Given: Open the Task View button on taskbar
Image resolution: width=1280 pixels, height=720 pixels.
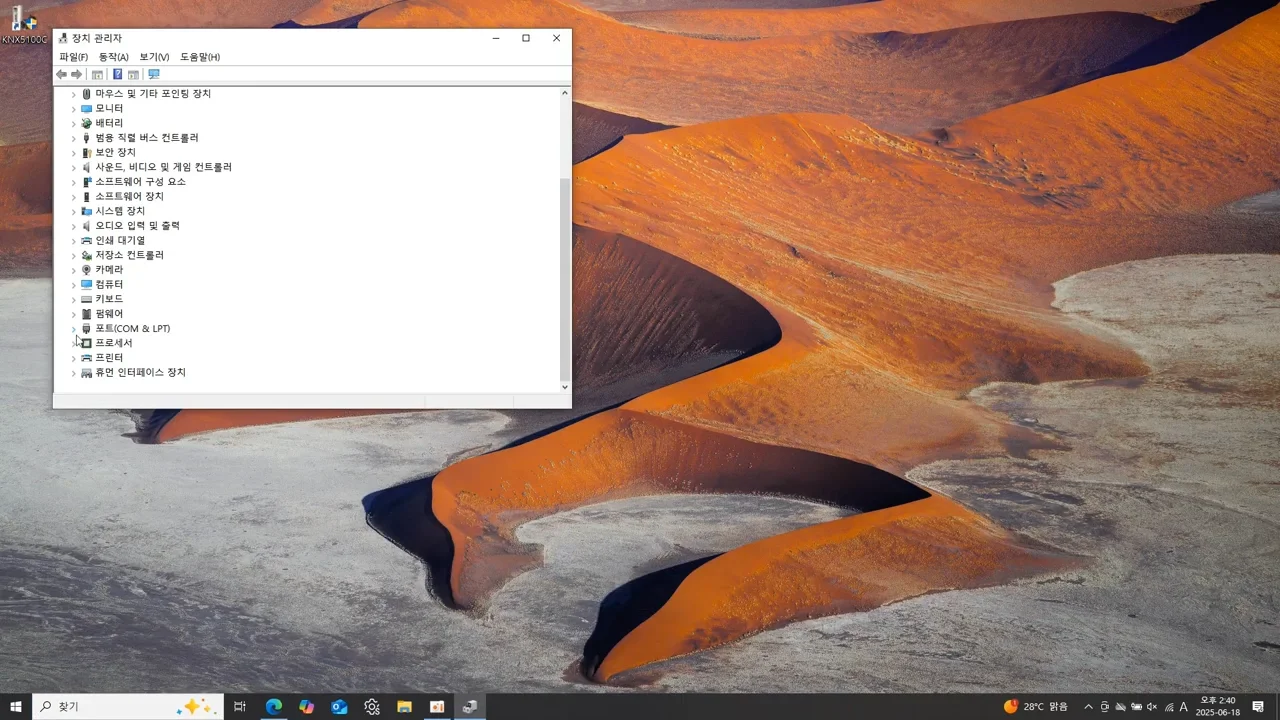Looking at the screenshot, I should pos(240,707).
